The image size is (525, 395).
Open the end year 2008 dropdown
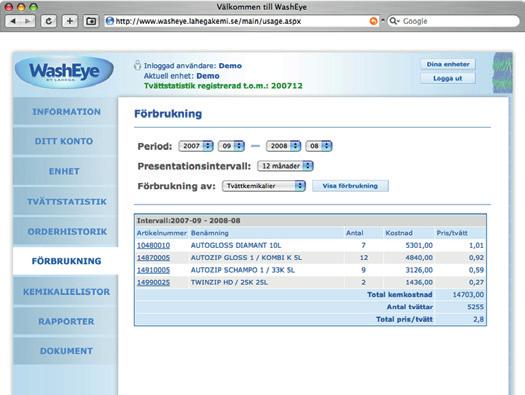tap(283, 146)
